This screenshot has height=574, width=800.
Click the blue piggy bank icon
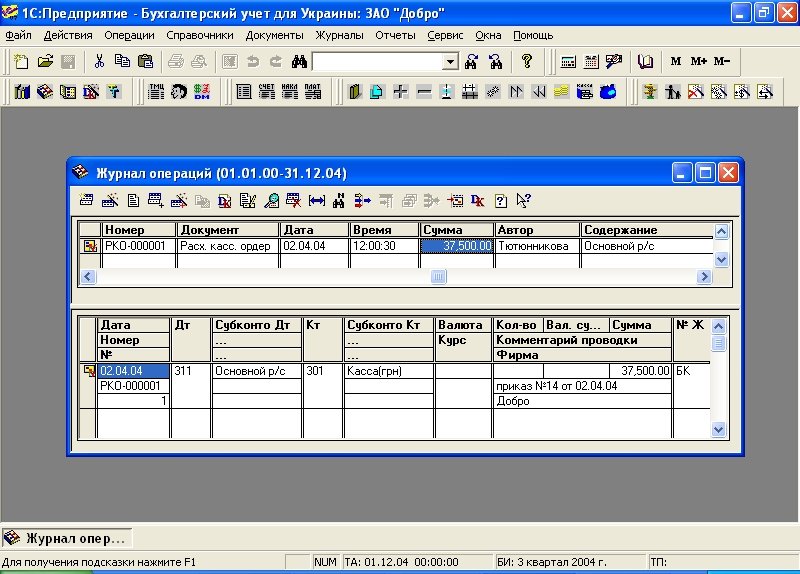coord(608,92)
